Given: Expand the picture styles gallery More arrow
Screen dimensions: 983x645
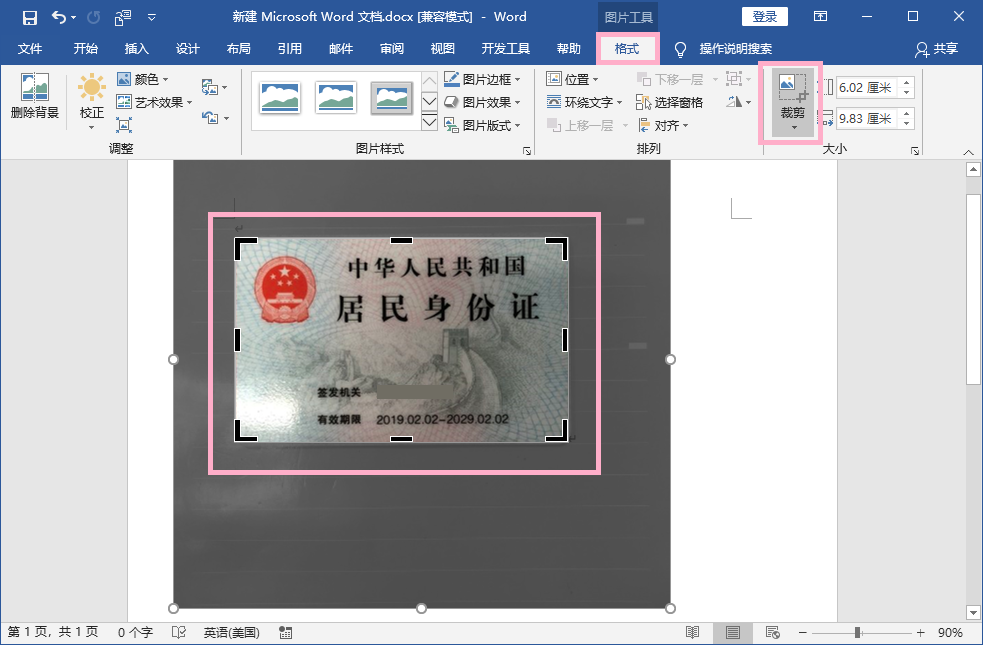Looking at the screenshot, I should click(429, 122).
